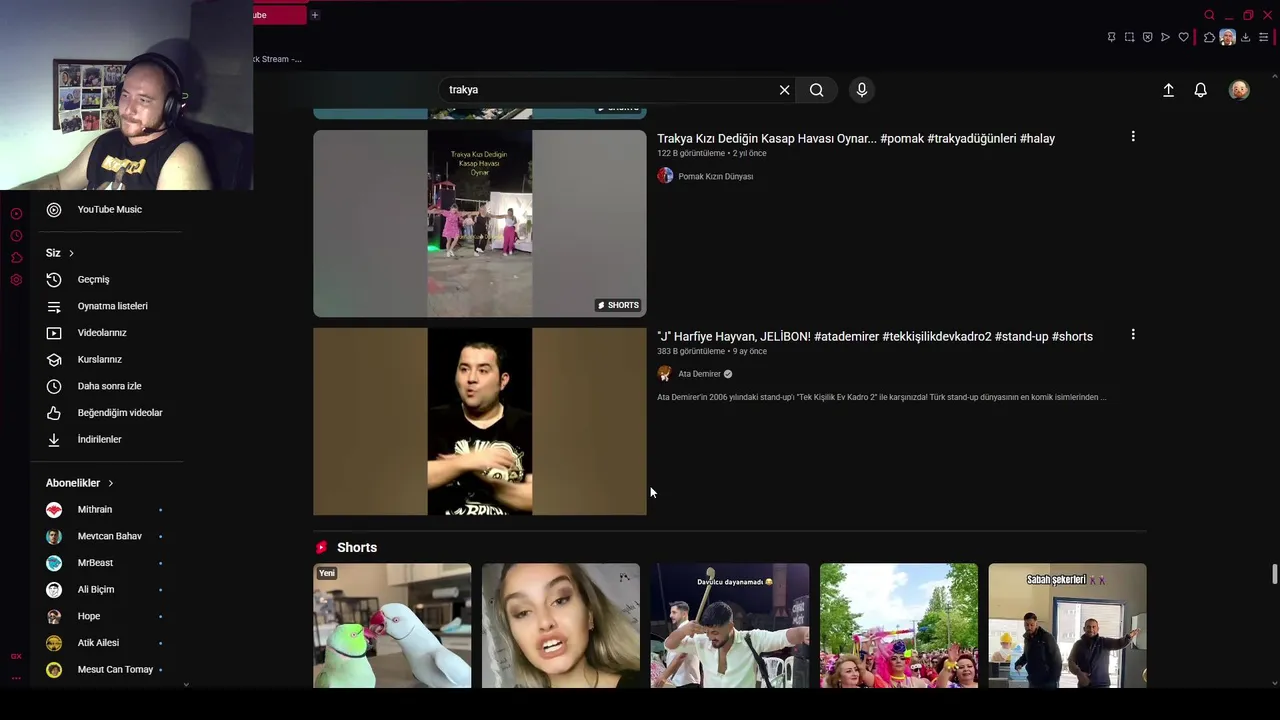Click the YouTube upload arrow icon
Viewport: 1280px width, 720px height.
click(x=1168, y=90)
